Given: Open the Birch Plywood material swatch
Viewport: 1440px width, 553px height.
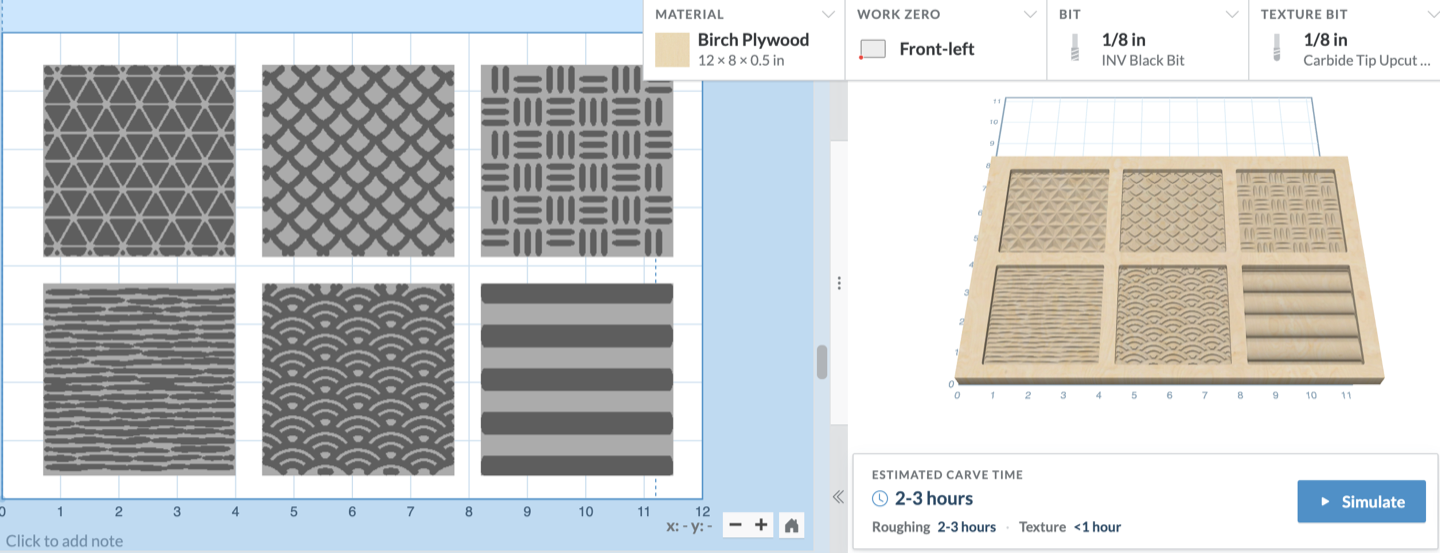Looking at the screenshot, I should pyautogui.click(x=672, y=49).
